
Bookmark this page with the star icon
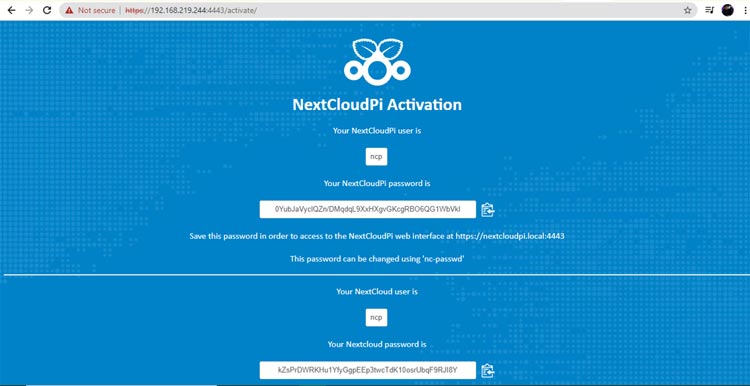[687, 10]
